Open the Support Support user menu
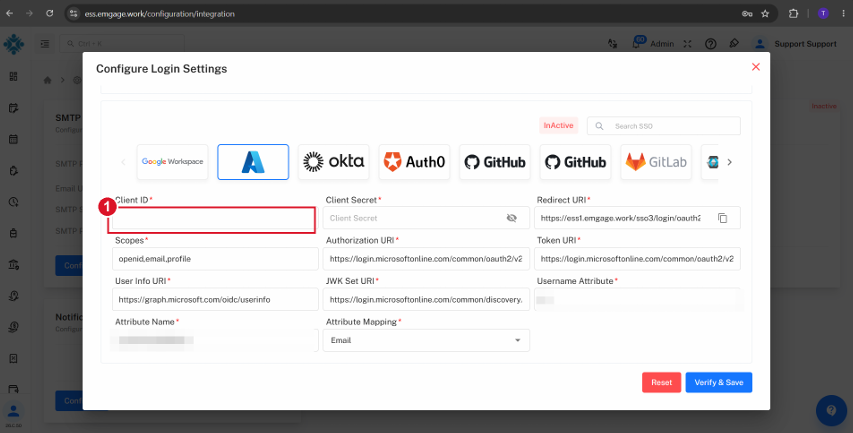This screenshot has width=853, height=433. [805, 44]
